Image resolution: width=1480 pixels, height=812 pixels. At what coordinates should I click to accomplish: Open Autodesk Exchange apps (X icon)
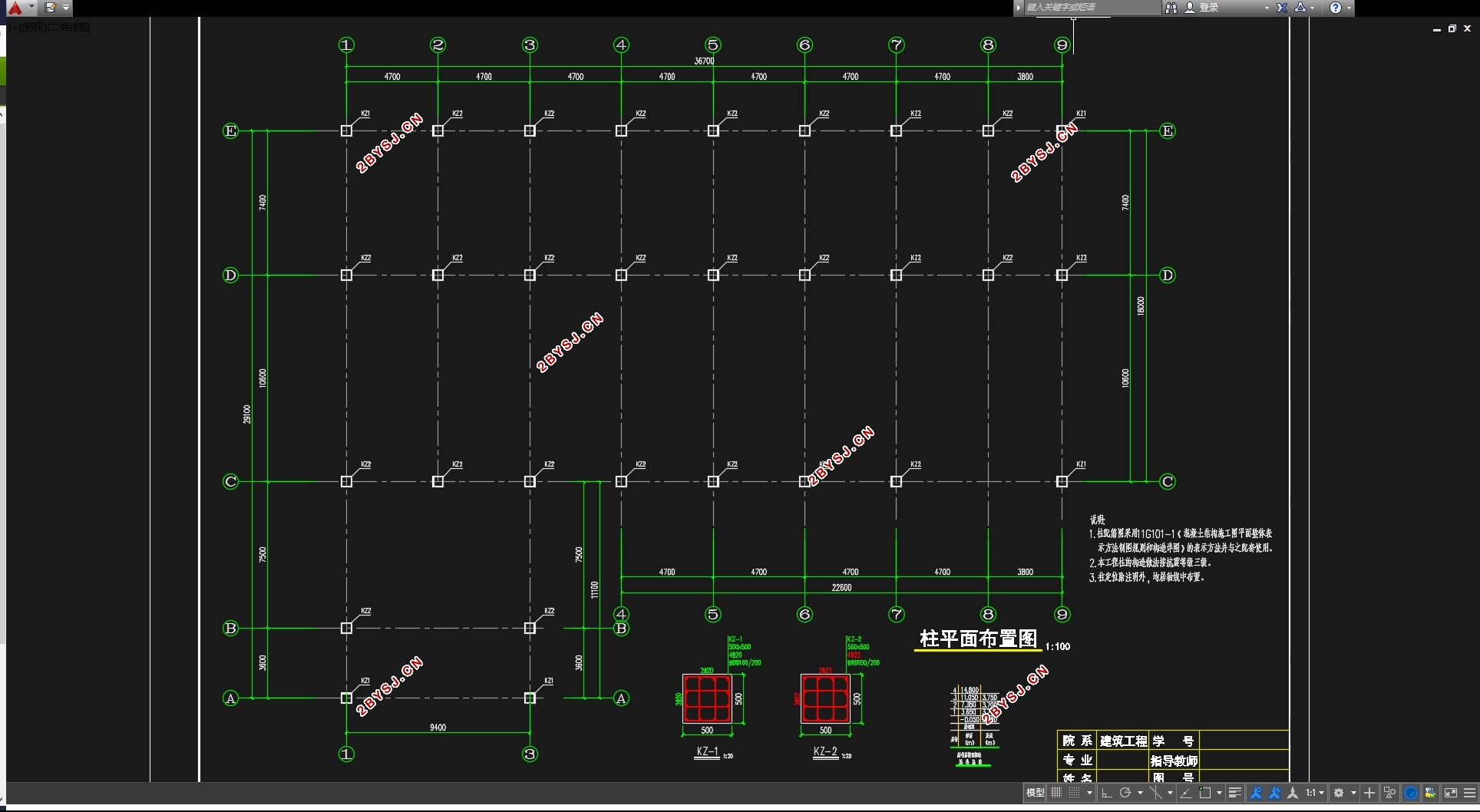(x=1282, y=8)
